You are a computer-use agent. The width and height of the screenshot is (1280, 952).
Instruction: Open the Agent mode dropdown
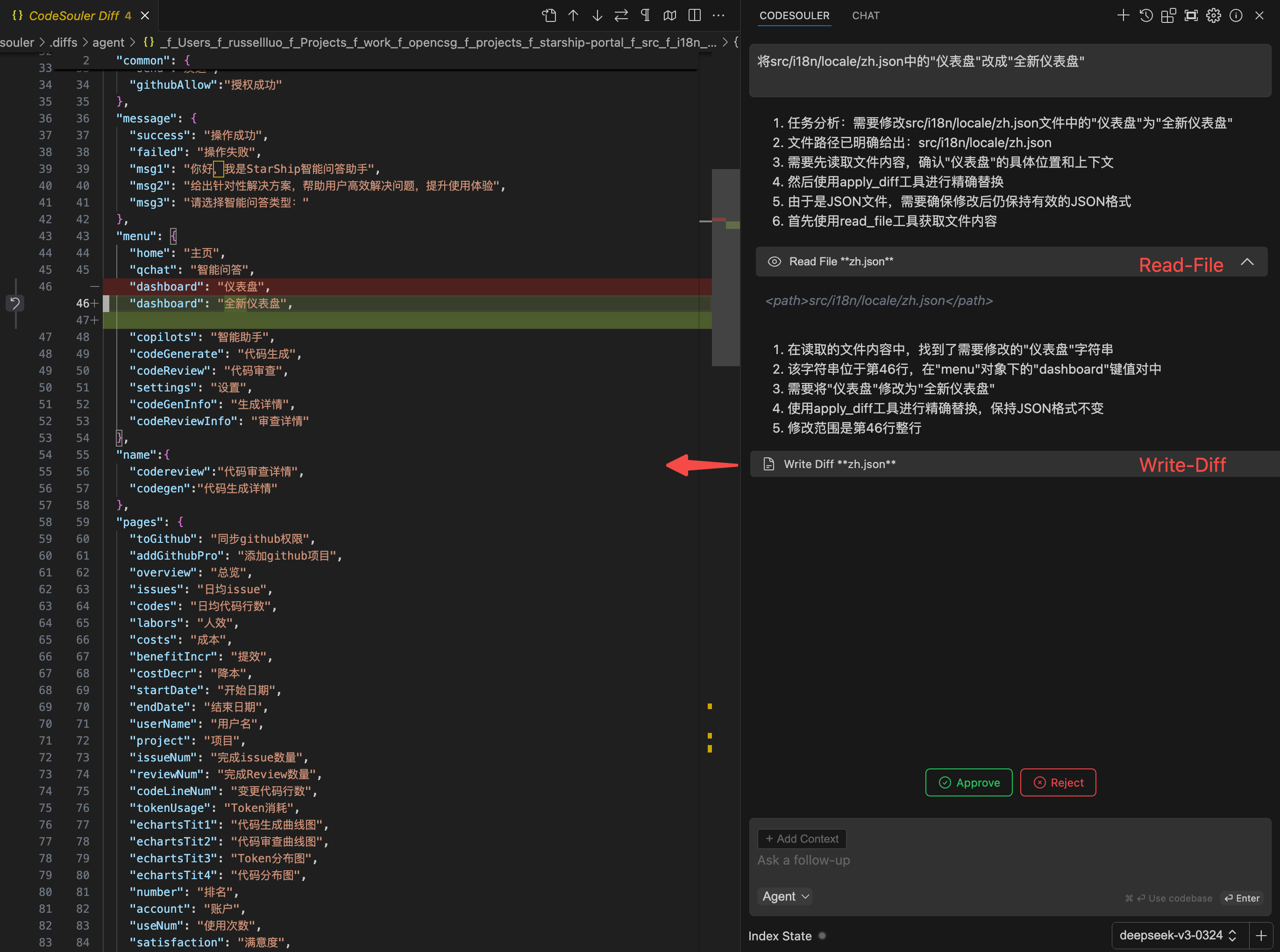tap(786, 897)
